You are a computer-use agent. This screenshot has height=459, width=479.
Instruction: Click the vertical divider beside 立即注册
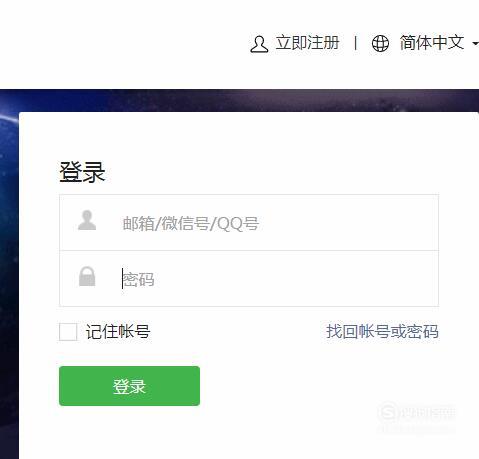(356, 43)
